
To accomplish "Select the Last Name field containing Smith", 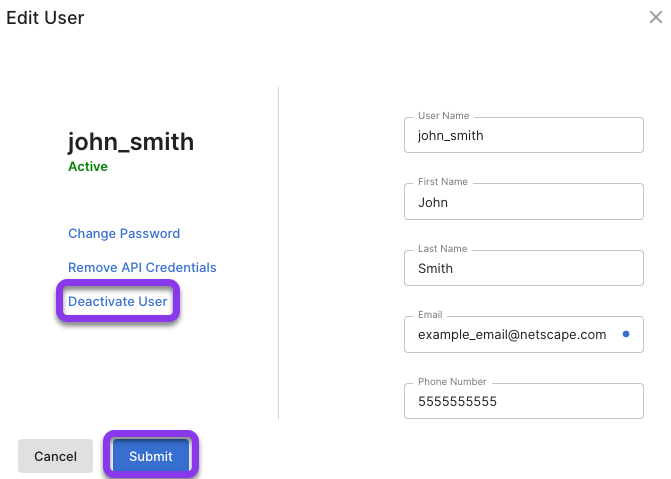I will (x=523, y=268).
